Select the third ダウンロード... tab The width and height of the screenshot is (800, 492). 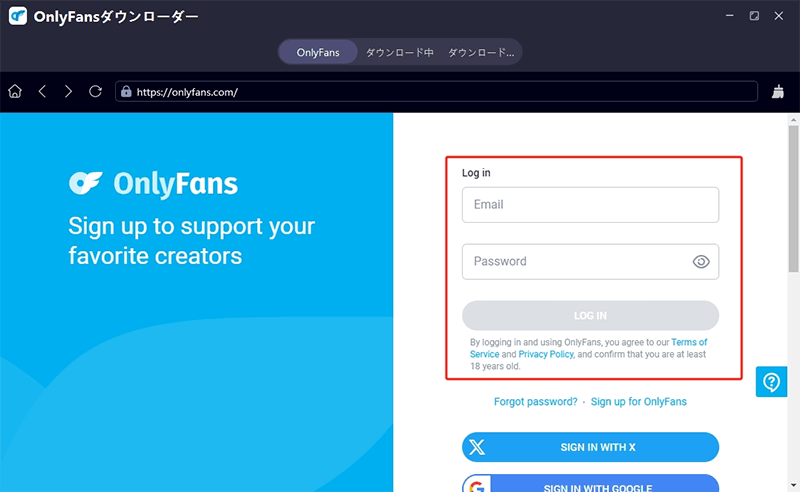(x=481, y=52)
